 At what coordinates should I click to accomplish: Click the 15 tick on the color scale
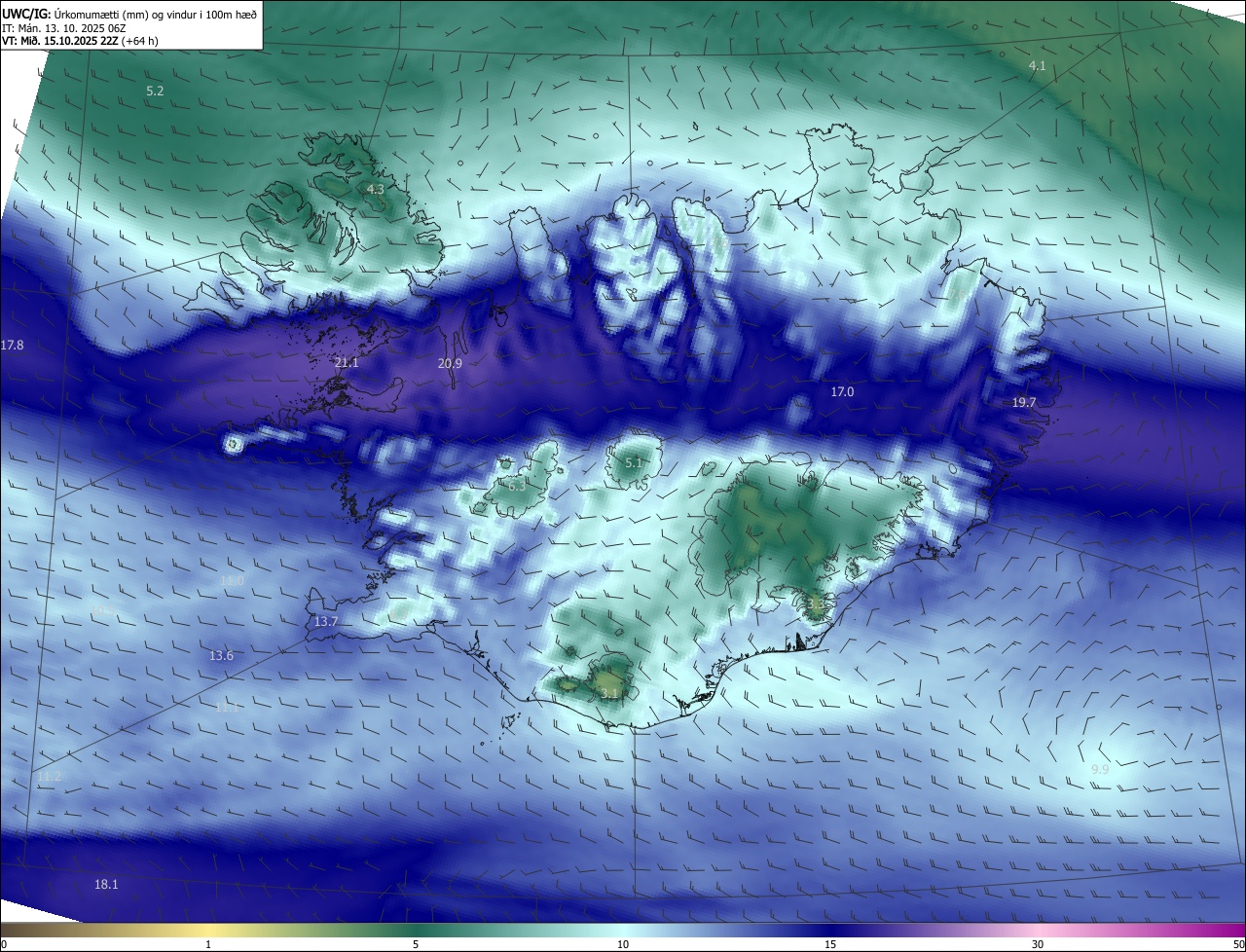(830, 944)
